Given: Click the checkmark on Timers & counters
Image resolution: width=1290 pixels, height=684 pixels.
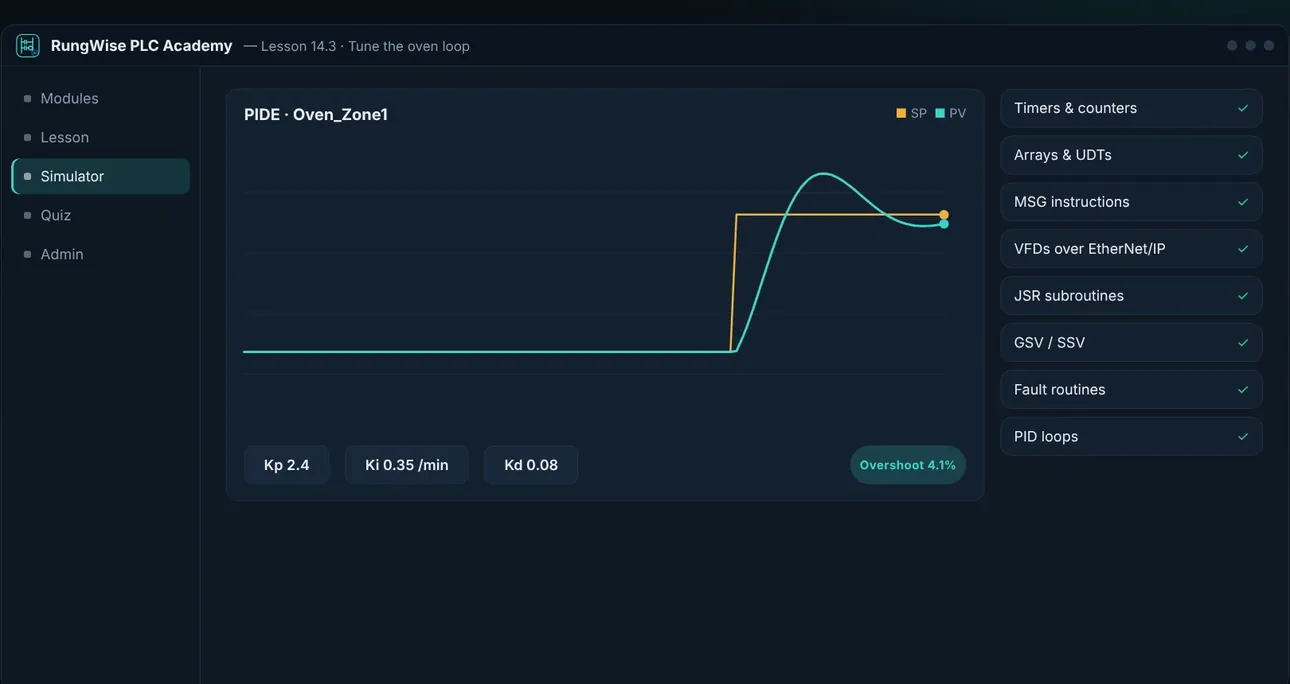Looking at the screenshot, I should pyautogui.click(x=1243, y=108).
